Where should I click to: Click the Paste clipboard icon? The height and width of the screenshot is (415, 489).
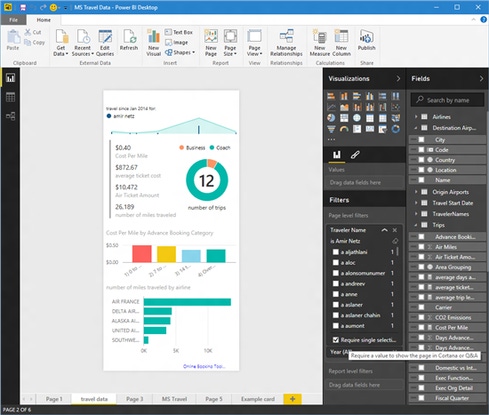click(13, 40)
